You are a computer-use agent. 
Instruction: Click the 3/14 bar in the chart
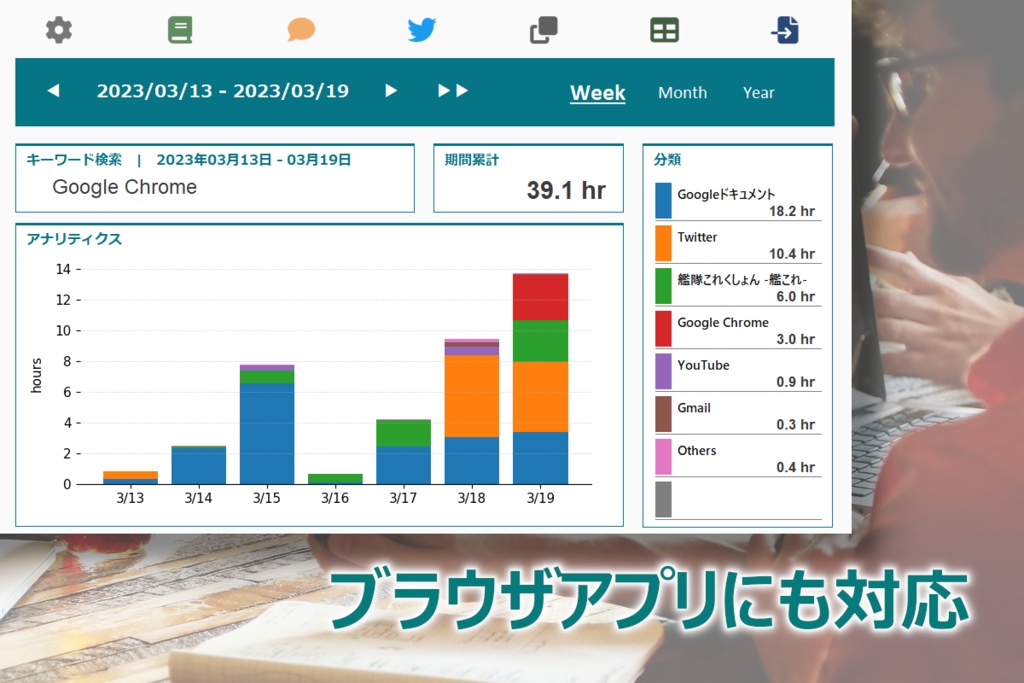pyautogui.click(x=199, y=465)
